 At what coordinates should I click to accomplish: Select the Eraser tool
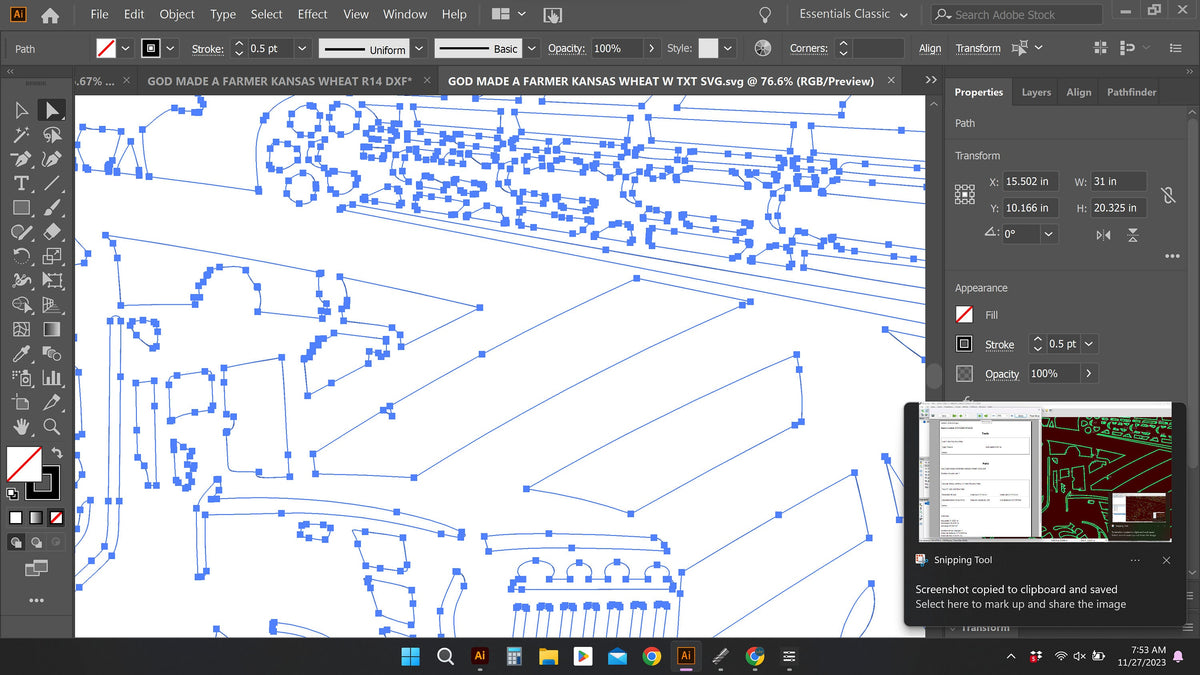pos(52,232)
